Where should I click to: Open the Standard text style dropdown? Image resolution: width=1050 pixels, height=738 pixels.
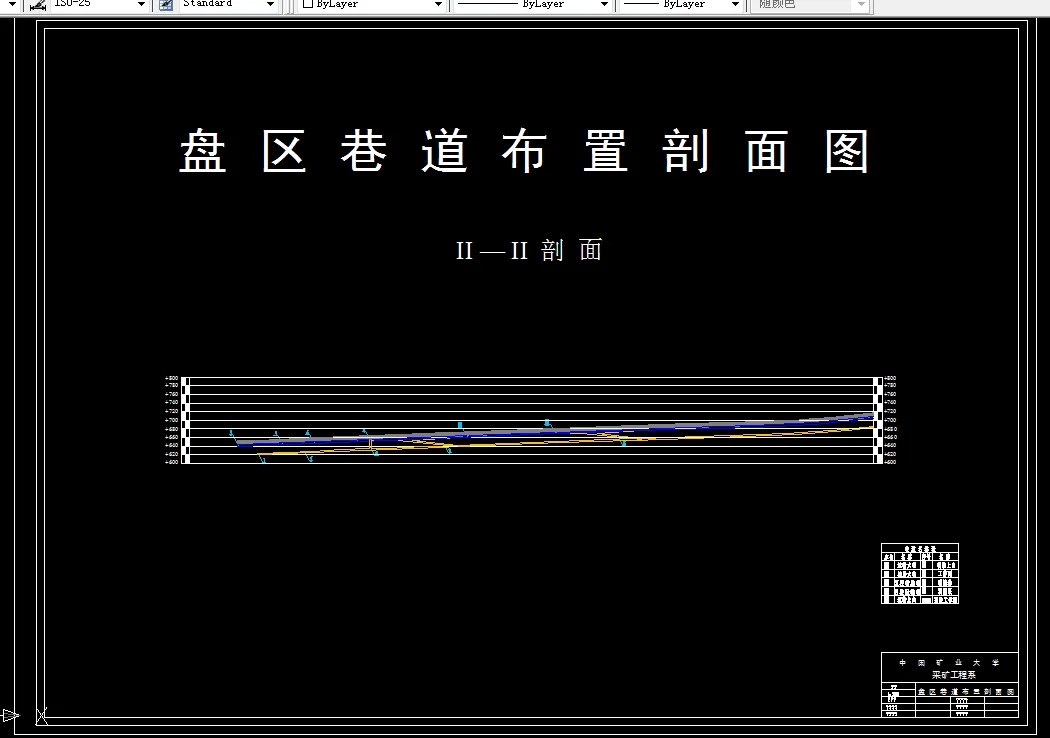tap(271, 5)
